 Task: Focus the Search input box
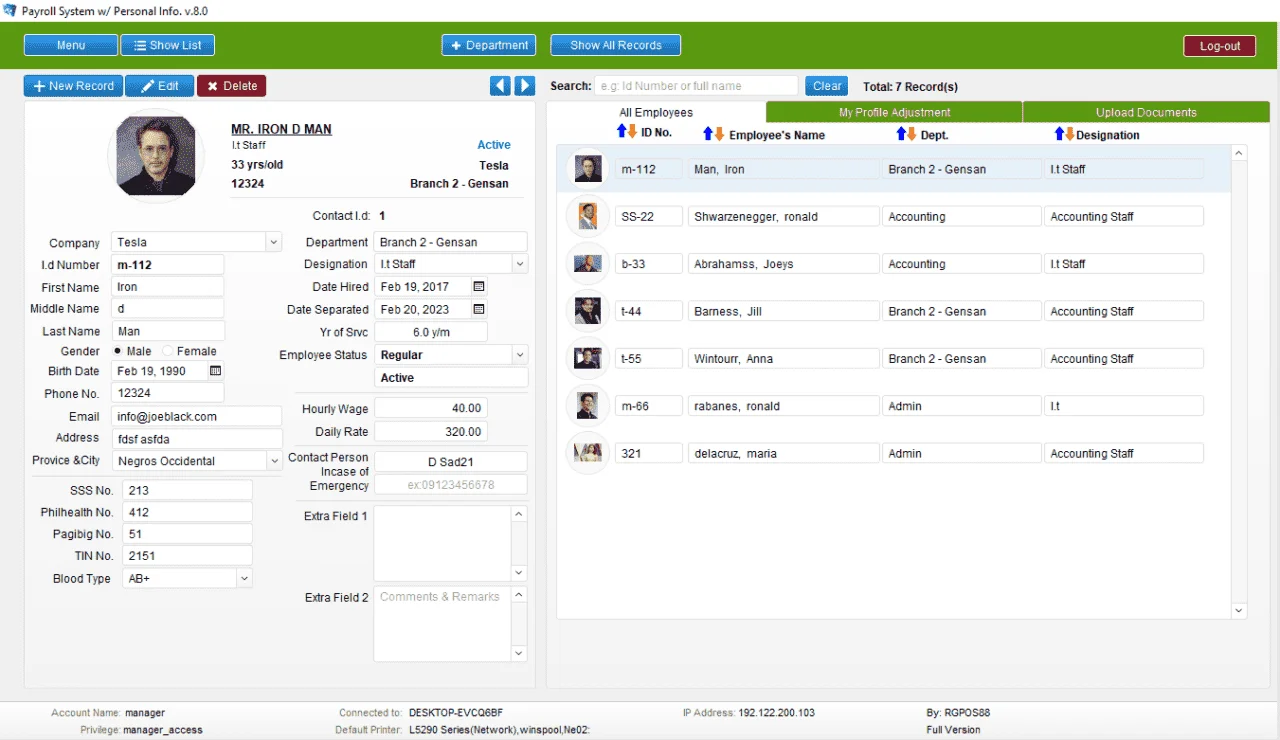(x=696, y=86)
